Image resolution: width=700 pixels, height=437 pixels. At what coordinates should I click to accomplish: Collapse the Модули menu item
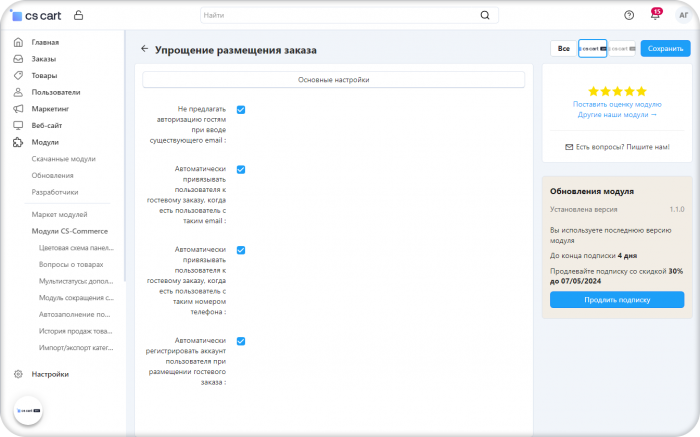coord(45,142)
